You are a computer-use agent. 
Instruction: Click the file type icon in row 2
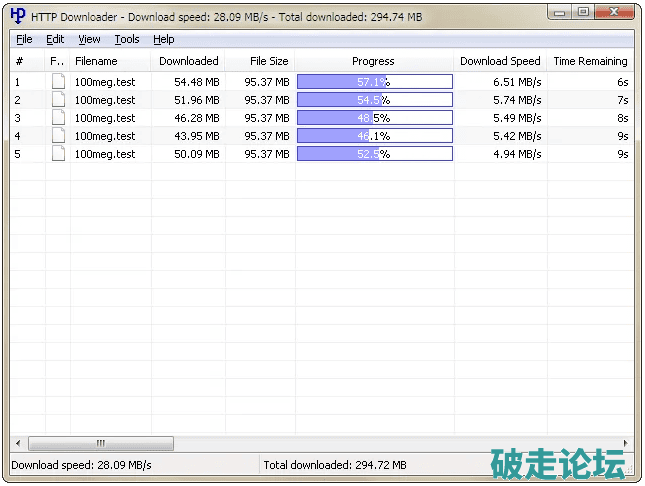58,100
